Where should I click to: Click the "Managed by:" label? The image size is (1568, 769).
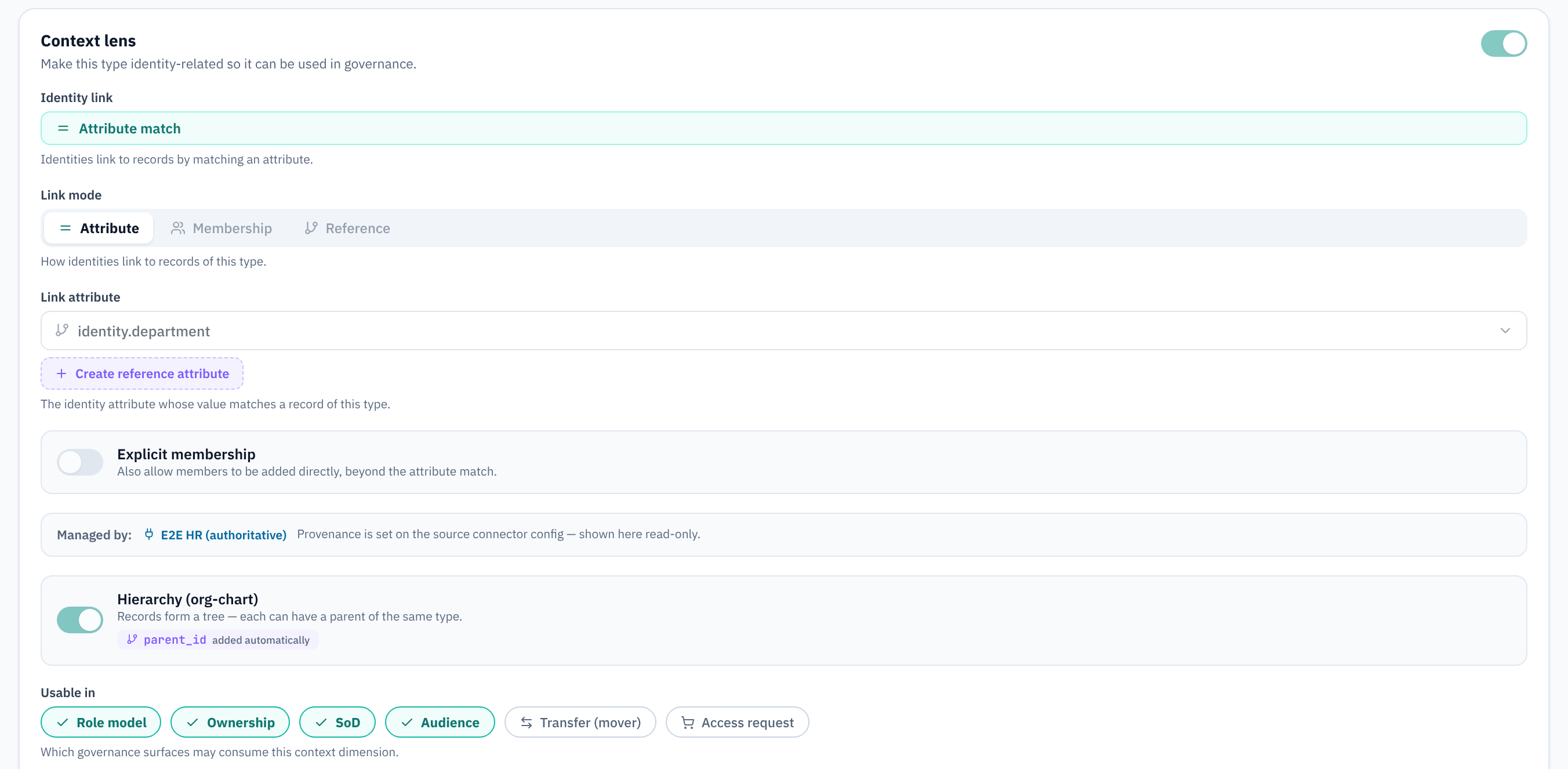coord(95,535)
